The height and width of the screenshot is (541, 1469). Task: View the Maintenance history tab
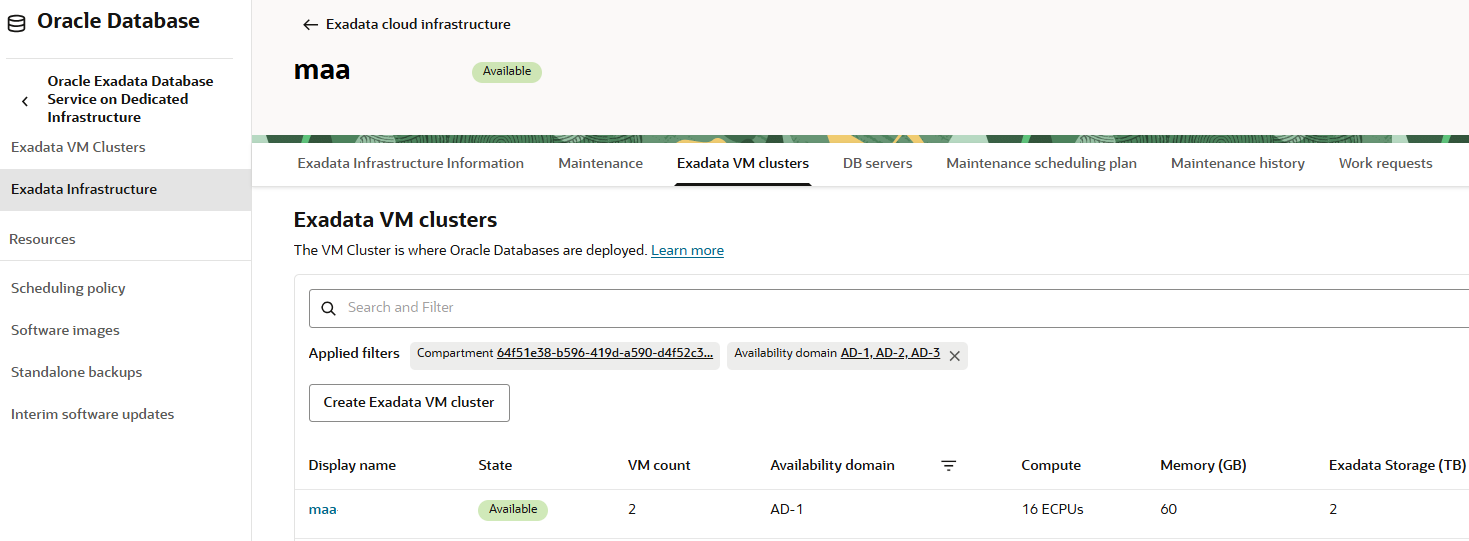click(1237, 163)
